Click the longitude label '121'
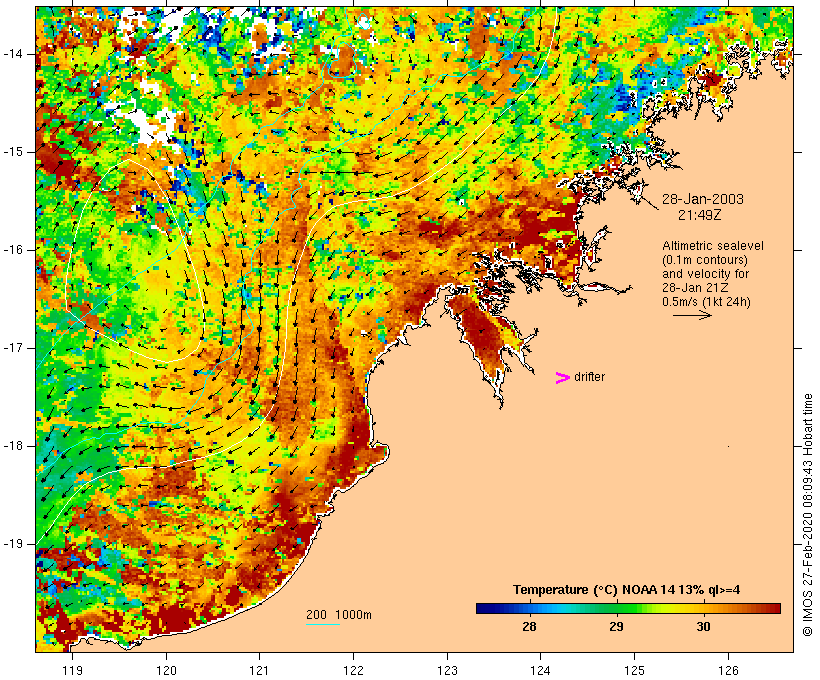This screenshot has width=820, height=680. 259,671
